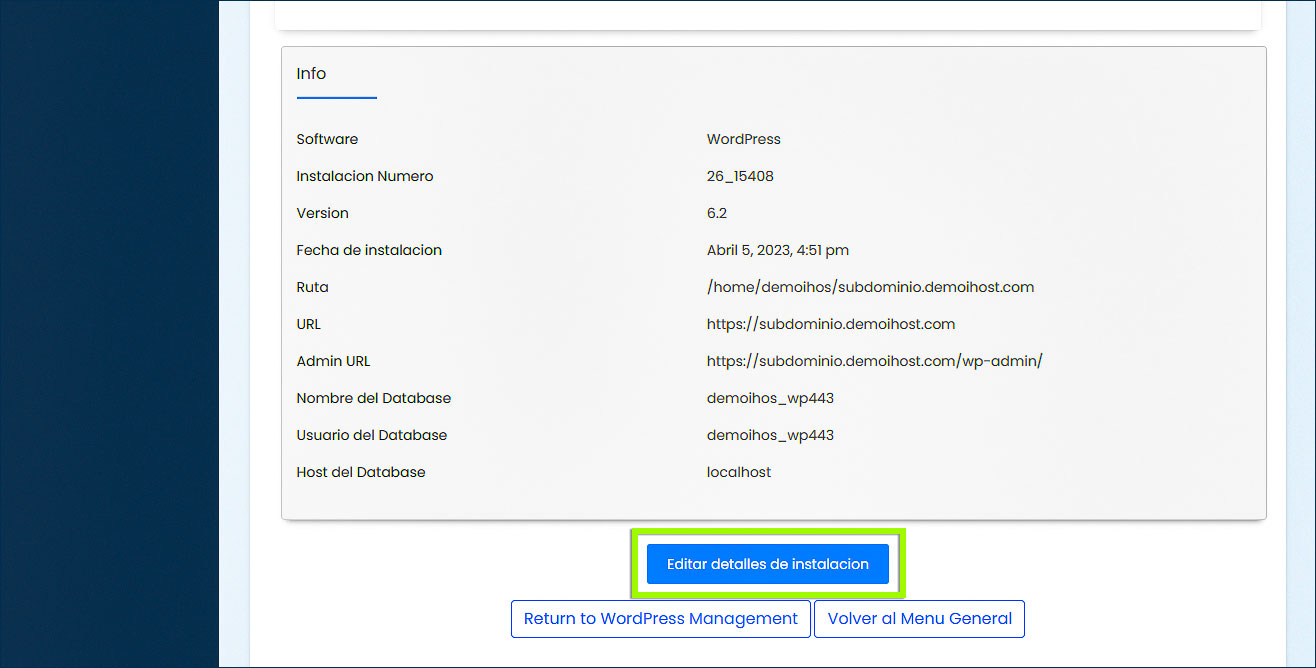Click the Ruta row label

(312, 287)
